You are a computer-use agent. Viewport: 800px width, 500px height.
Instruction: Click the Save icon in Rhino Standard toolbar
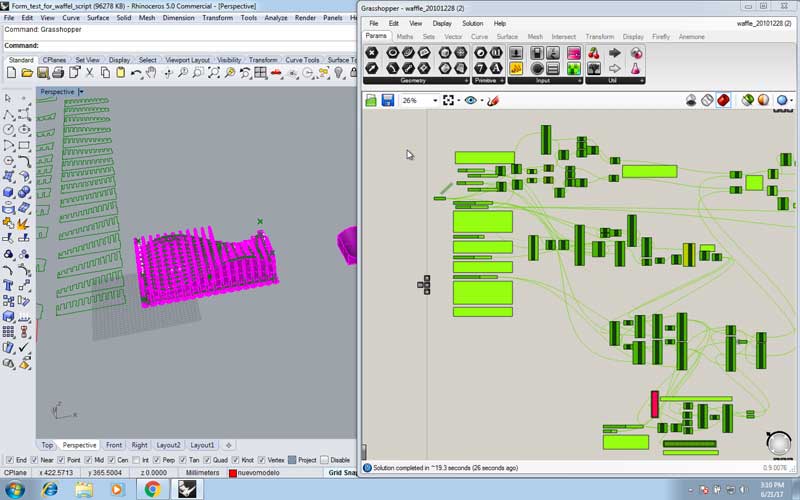click(43, 73)
